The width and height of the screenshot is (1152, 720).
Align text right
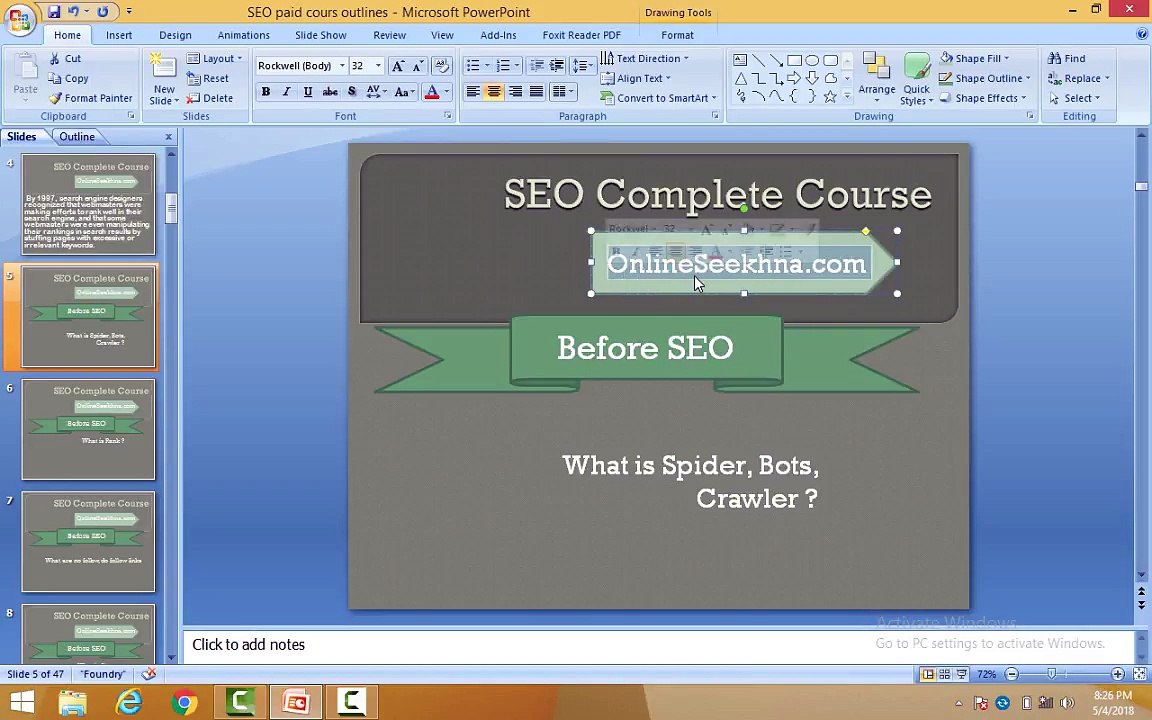coord(515,91)
